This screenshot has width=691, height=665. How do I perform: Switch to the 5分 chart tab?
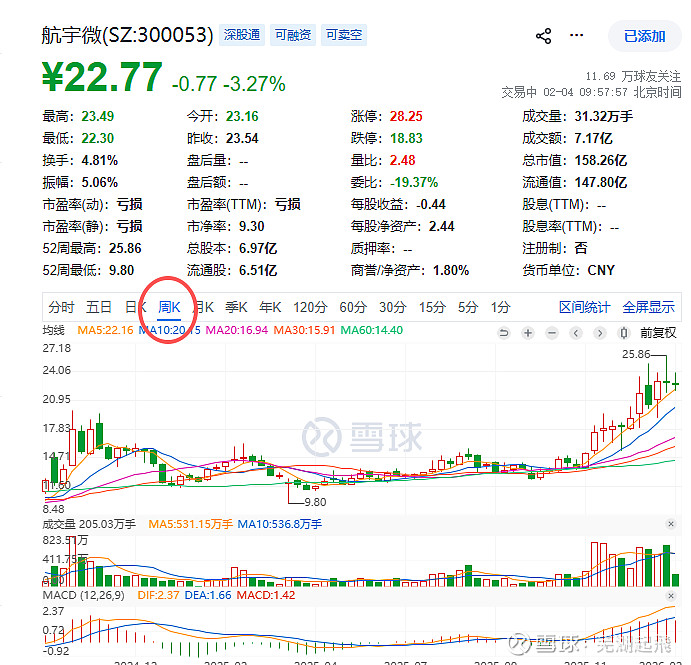[x=468, y=307]
